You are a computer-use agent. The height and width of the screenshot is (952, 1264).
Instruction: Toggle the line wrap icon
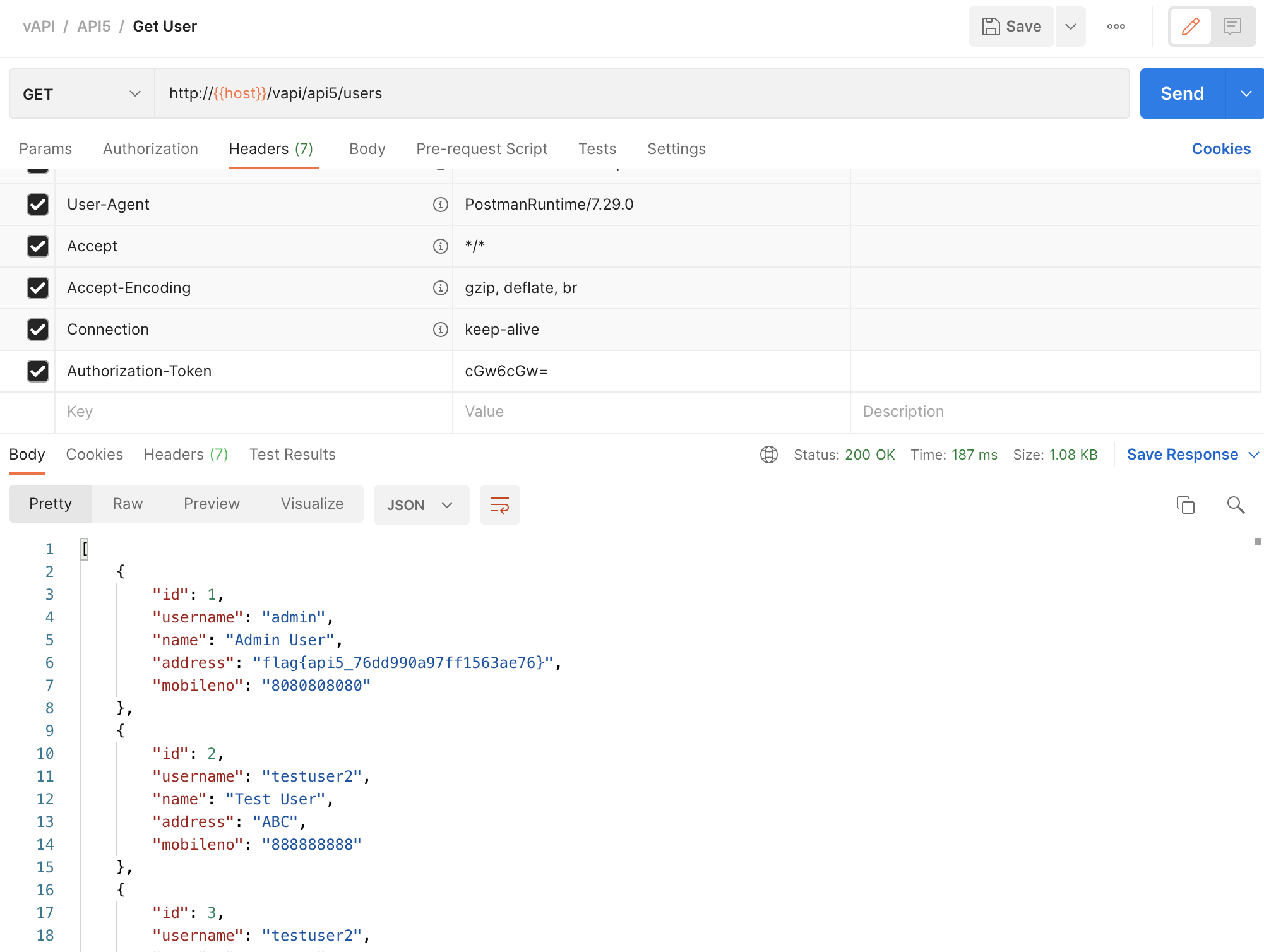500,505
